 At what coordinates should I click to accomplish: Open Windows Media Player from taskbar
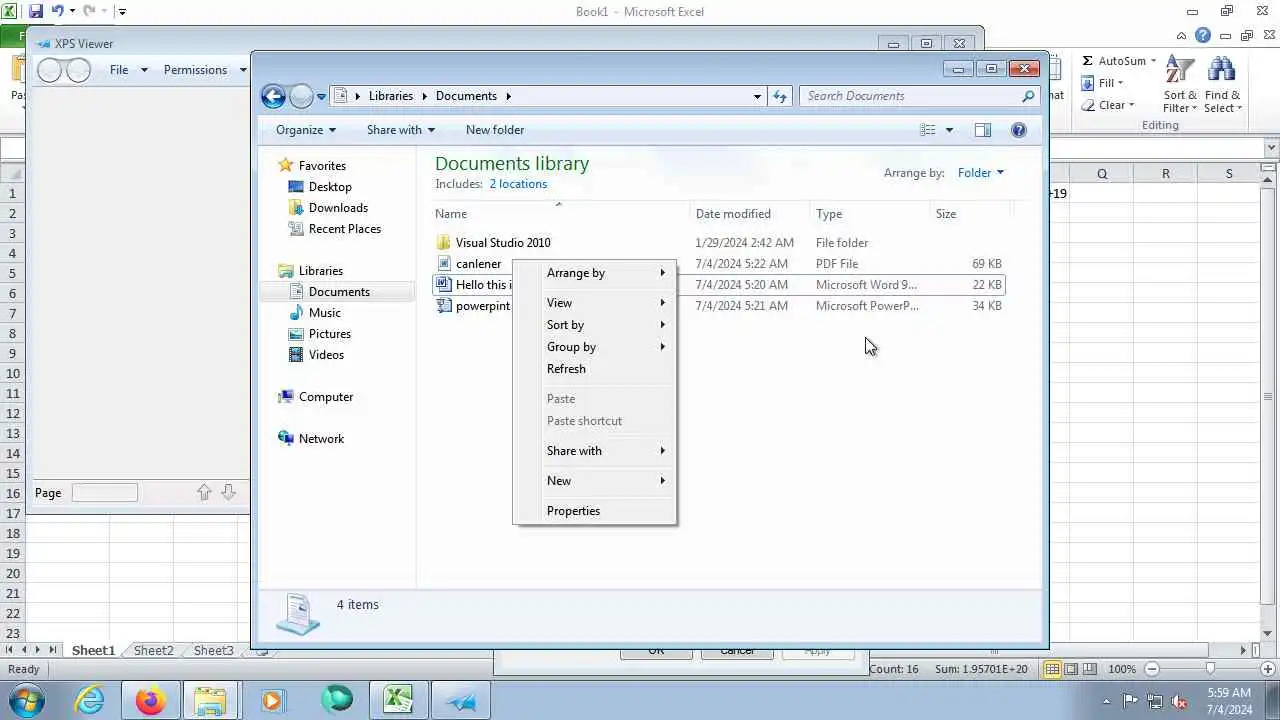tap(272, 700)
